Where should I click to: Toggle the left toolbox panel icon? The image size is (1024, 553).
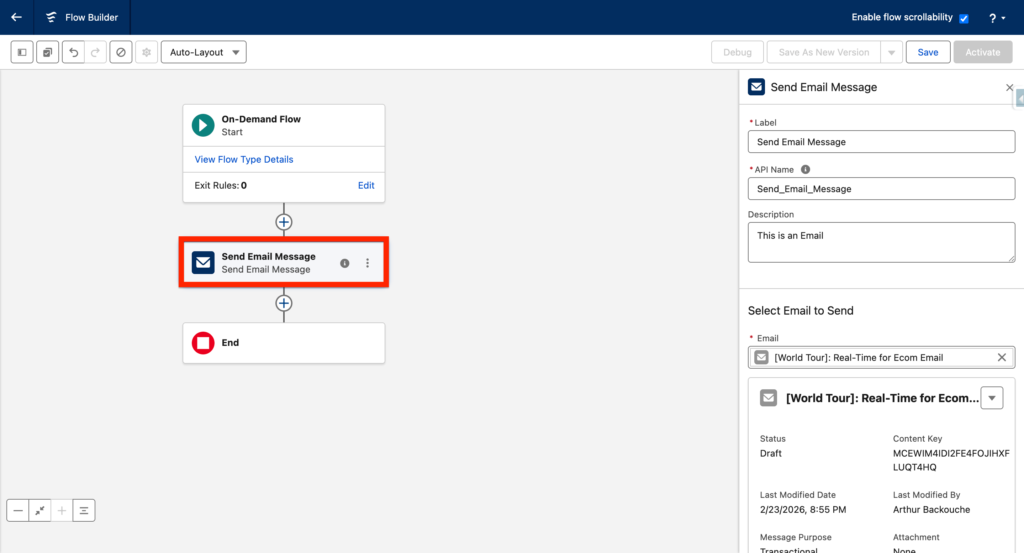click(x=22, y=52)
